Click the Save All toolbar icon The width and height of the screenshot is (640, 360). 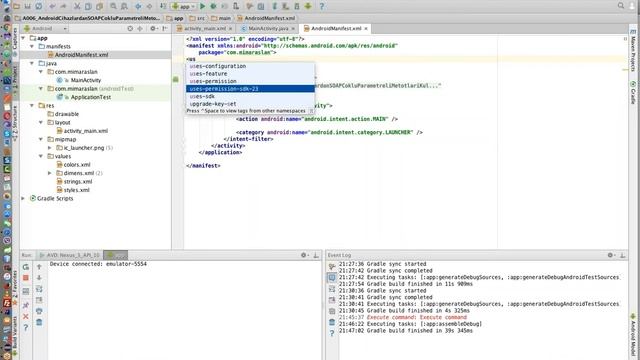27,6
